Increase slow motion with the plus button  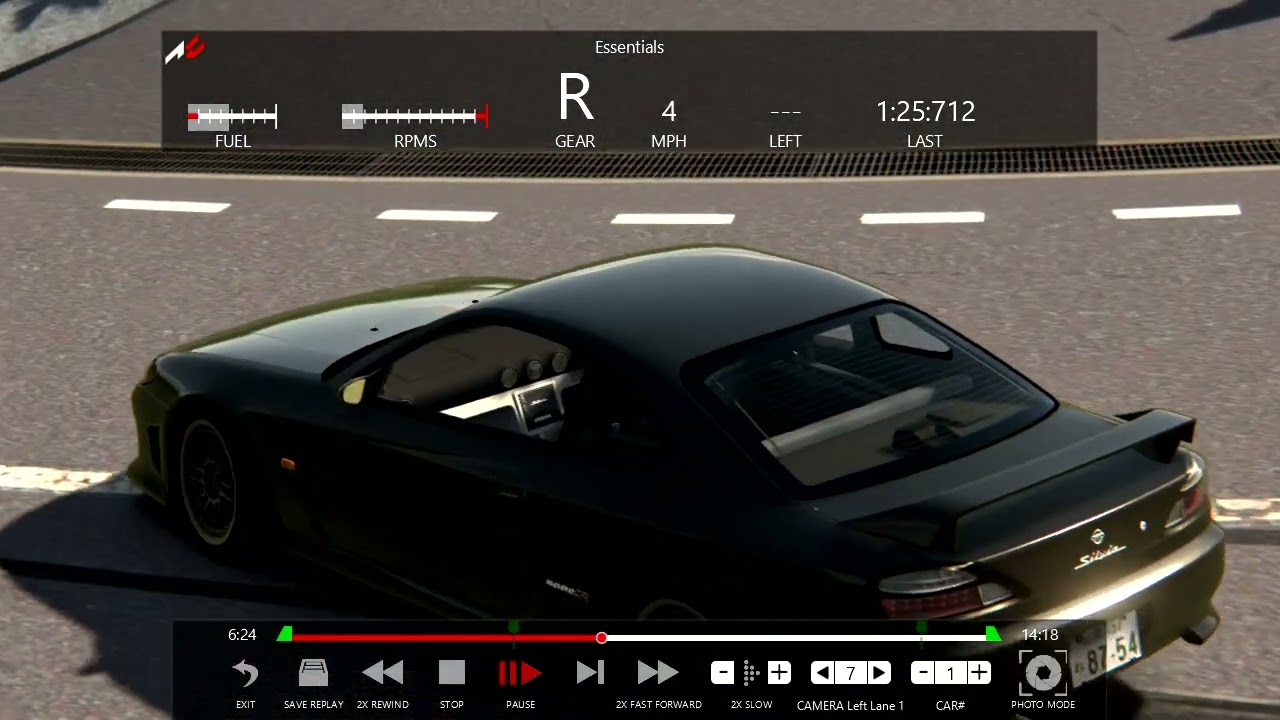[x=779, y=672]
